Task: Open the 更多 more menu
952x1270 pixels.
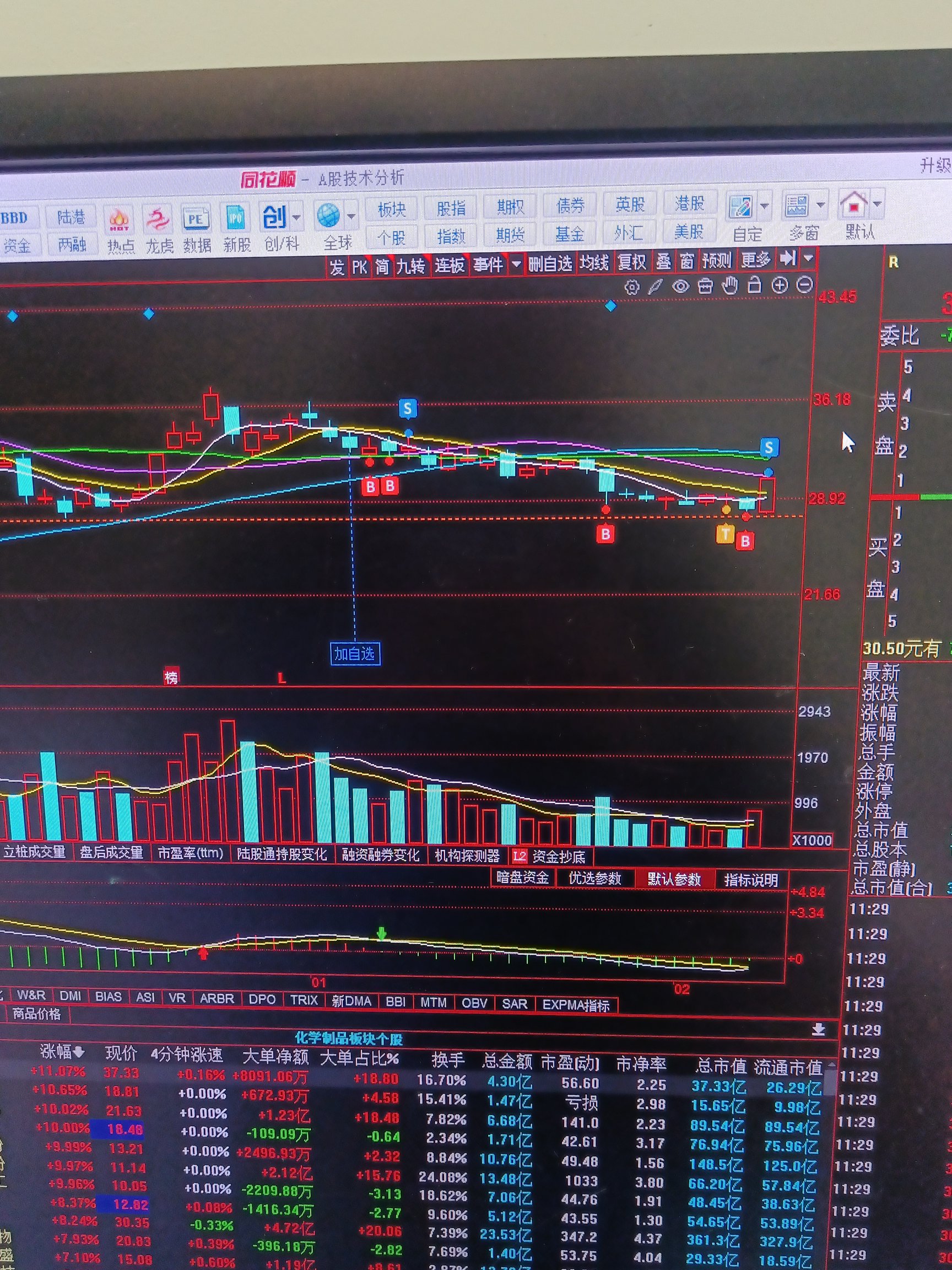Action: click(x=755, y=260)
